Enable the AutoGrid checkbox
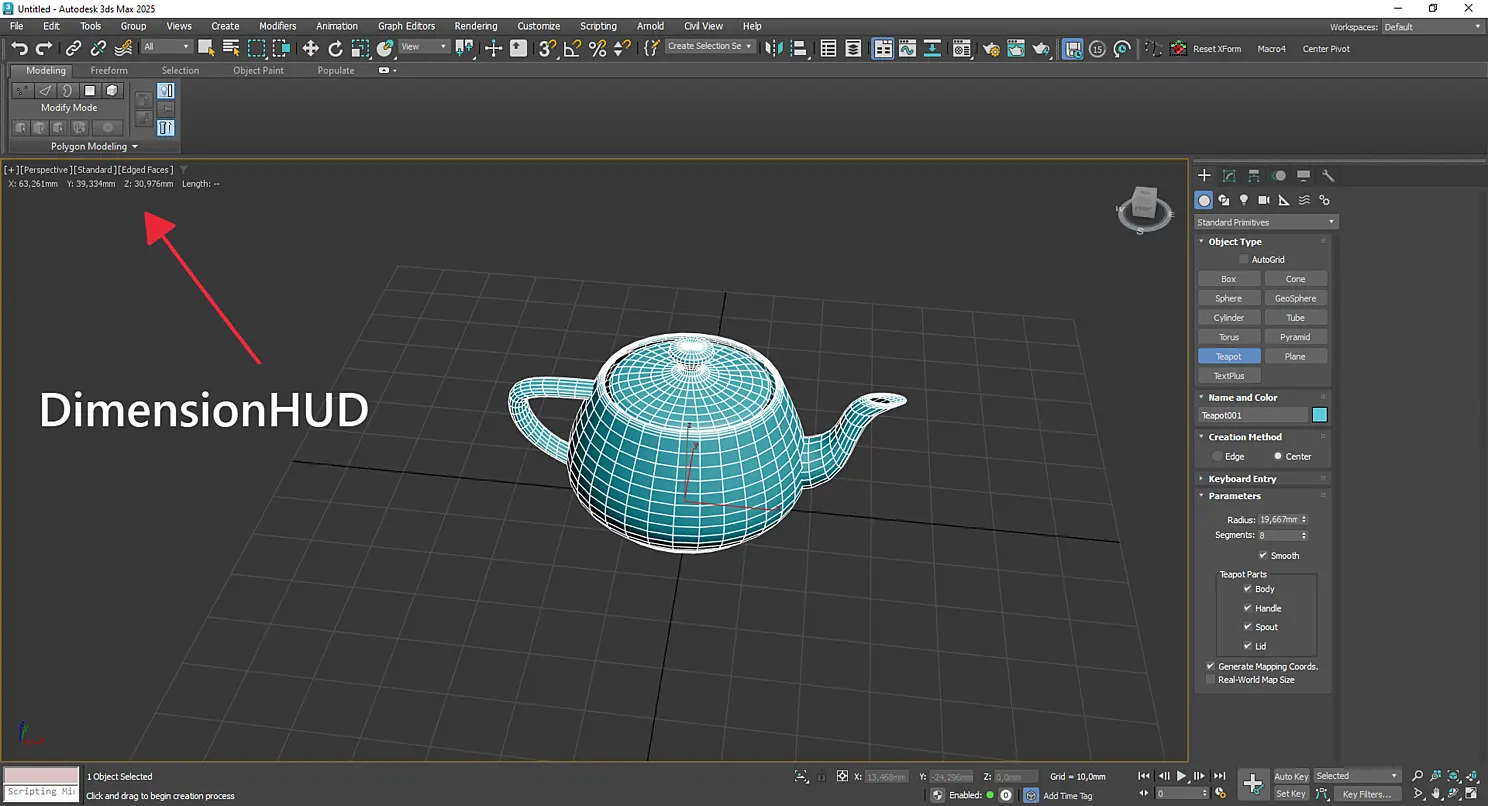Image resolution: width=1488 pixels, height=806 pixels. 1244,260
